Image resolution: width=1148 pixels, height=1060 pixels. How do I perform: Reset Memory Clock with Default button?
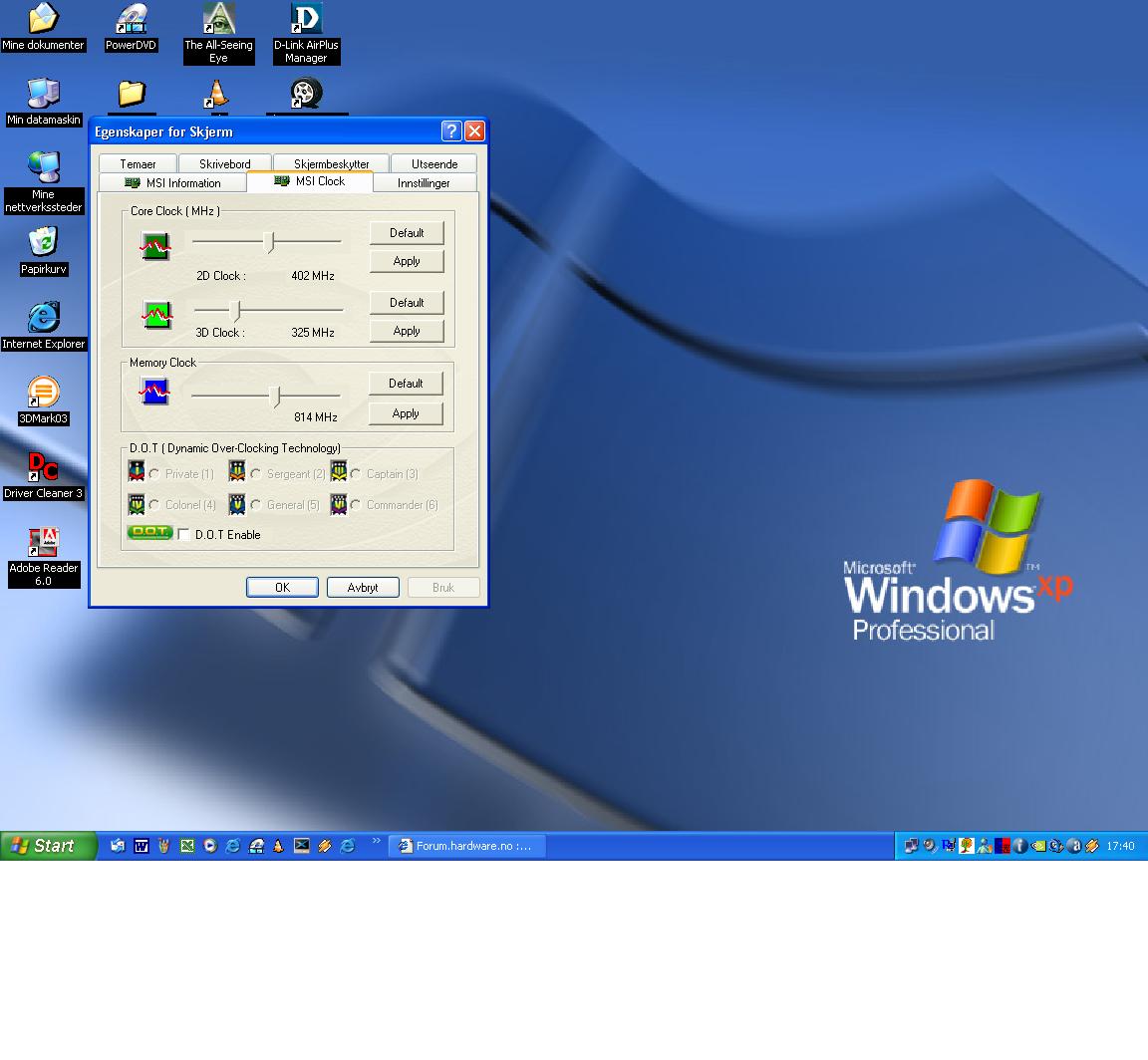point(406,384)
